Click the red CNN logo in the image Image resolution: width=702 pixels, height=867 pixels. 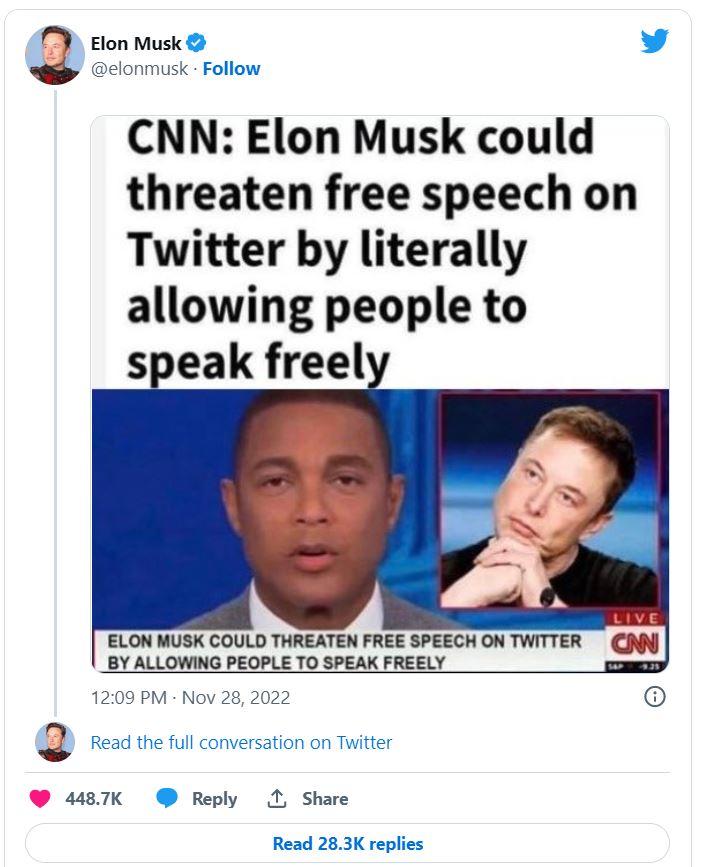tap(633, 640)
